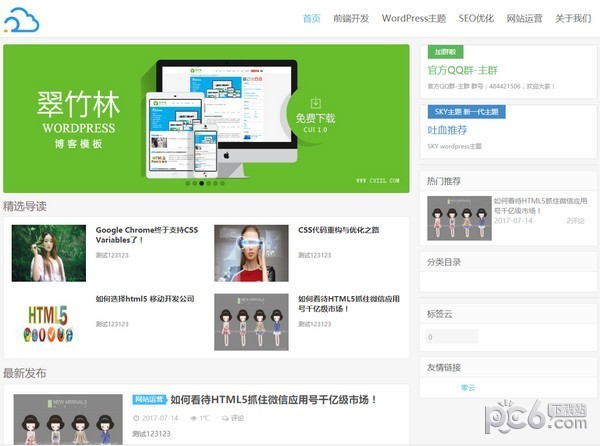This screenshot has width=600, height=446.
Task: Click the 友情链接 widget heading
Action: 444,368
